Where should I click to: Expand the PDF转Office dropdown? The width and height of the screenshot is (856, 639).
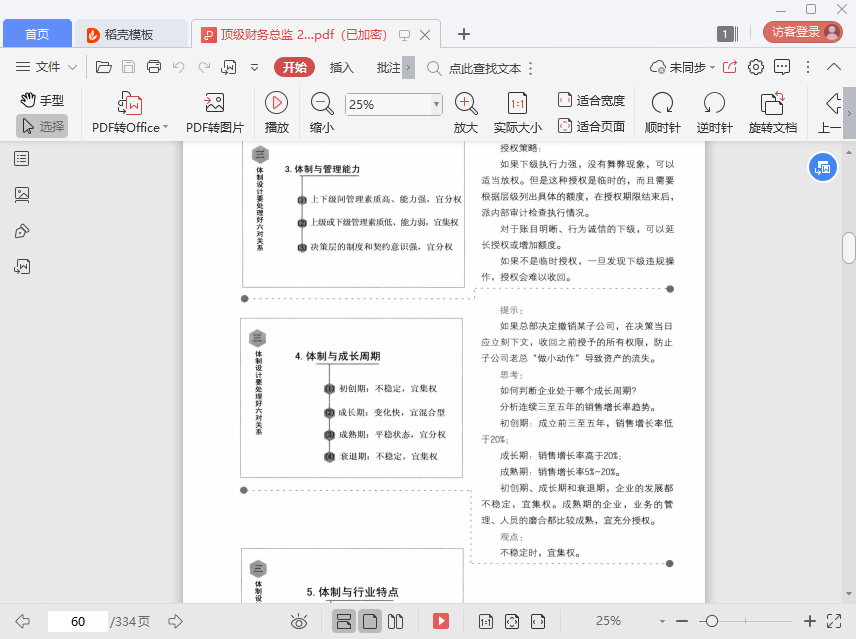coord(165,128)
